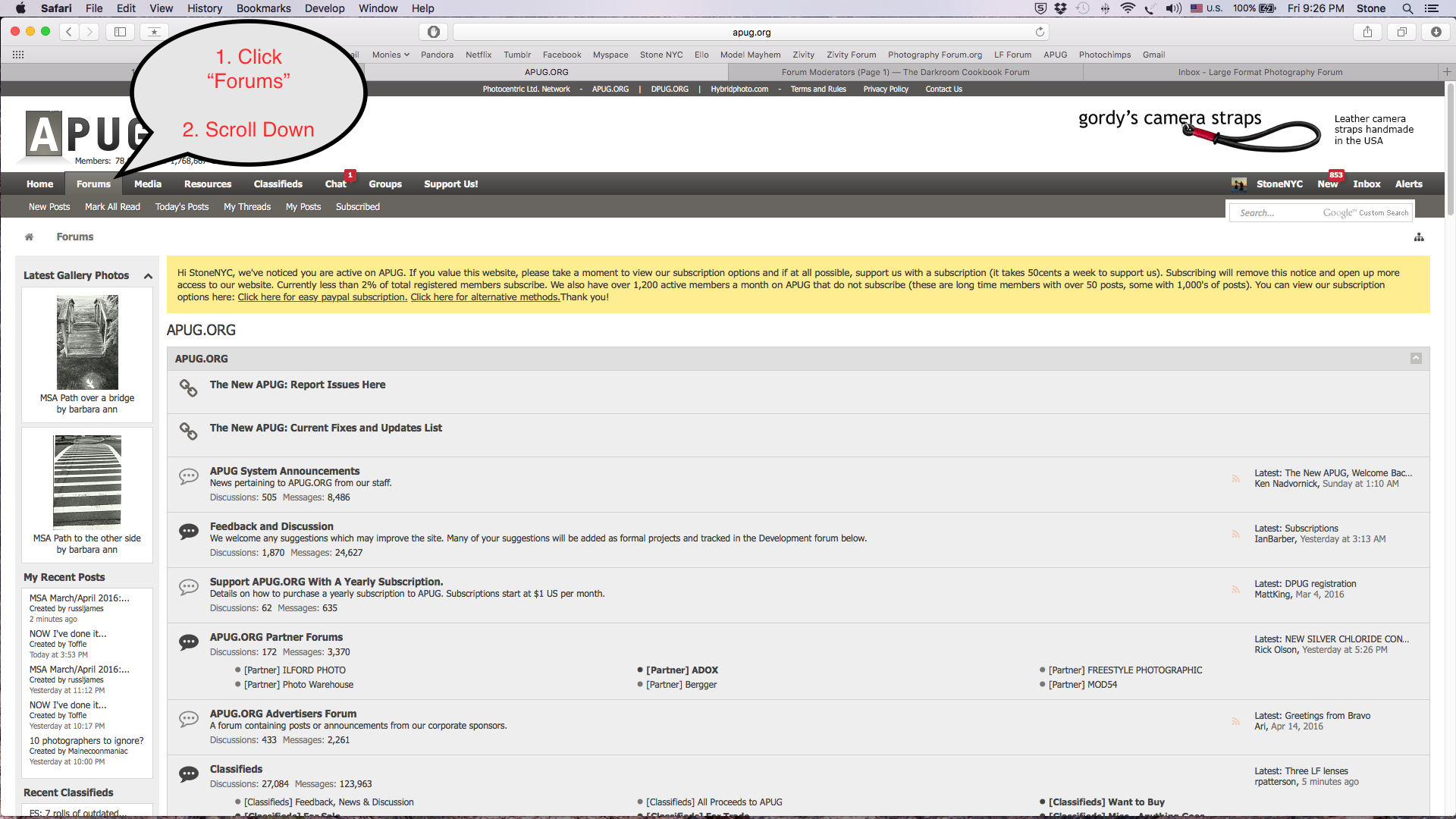
Task: Expand the Monies bookmarks folder
Action: pyautogui.click(x=391, y=55)
